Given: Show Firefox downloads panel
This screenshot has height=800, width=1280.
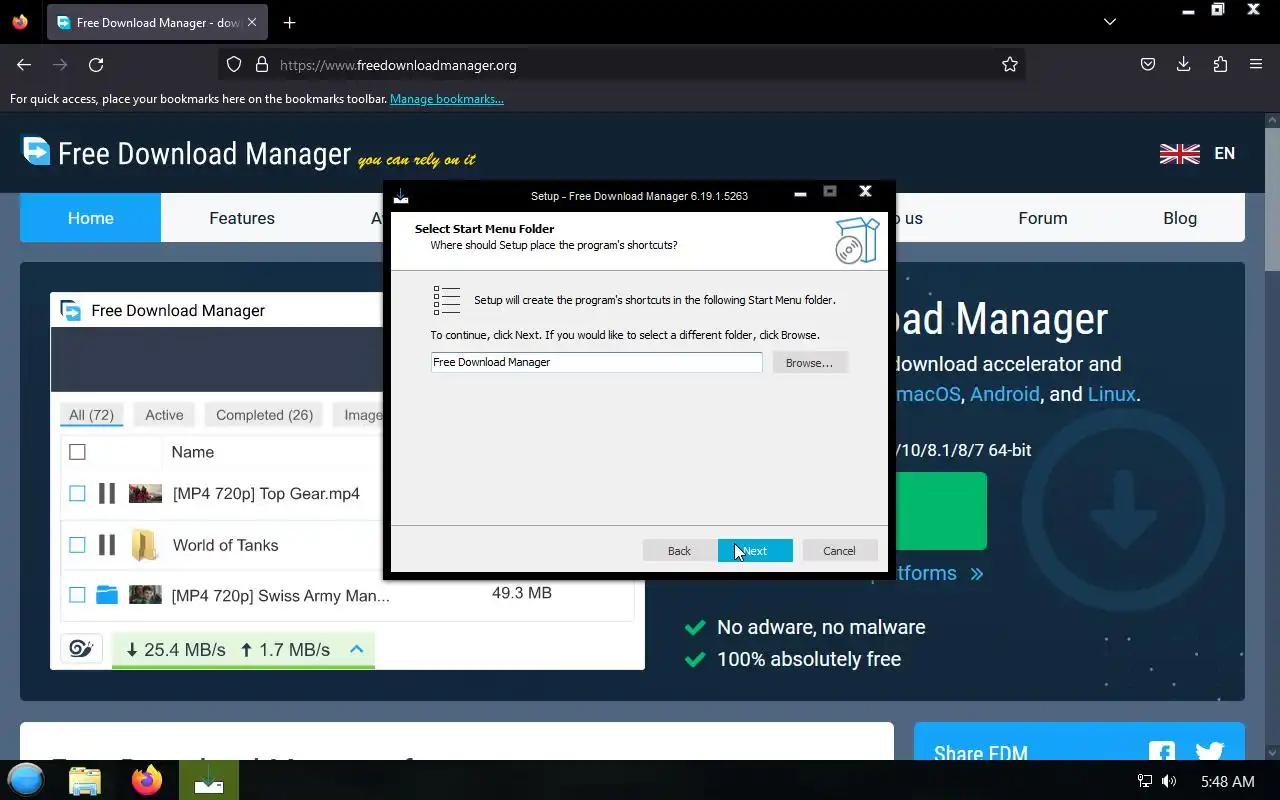Looking at the screenshot, I should (1184, 65).
